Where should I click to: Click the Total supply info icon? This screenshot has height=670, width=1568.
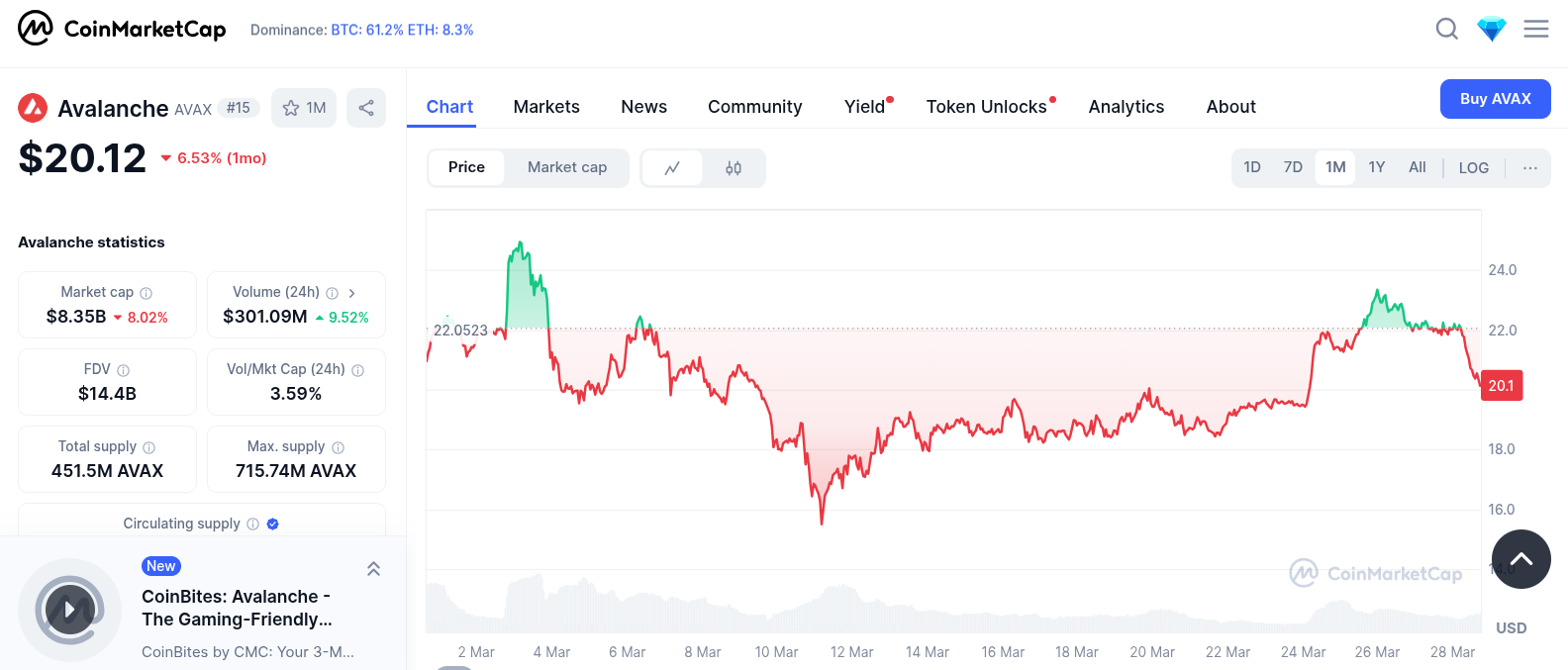point(149,447)
